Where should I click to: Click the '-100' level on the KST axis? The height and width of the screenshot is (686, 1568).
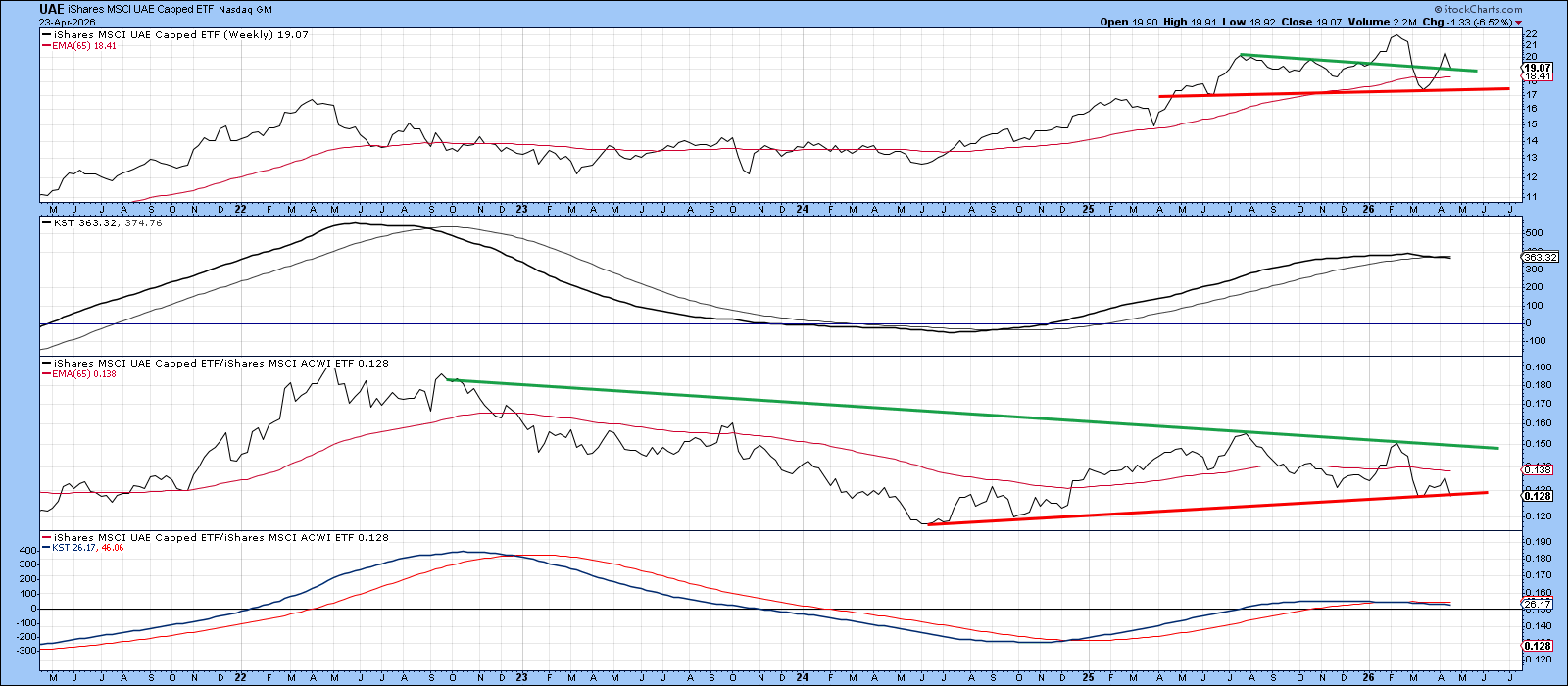(1537, 341)
